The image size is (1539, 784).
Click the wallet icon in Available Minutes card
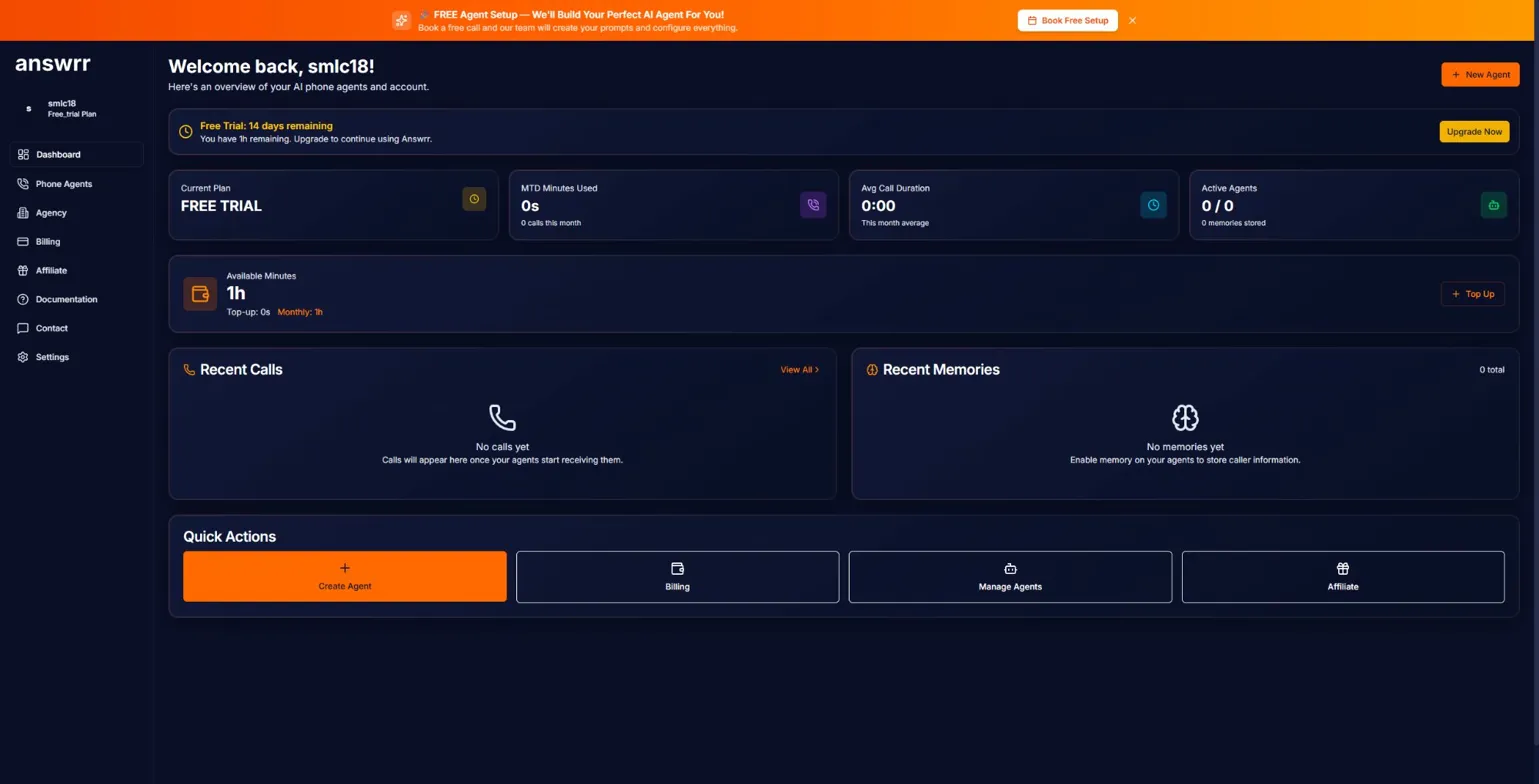199,293
